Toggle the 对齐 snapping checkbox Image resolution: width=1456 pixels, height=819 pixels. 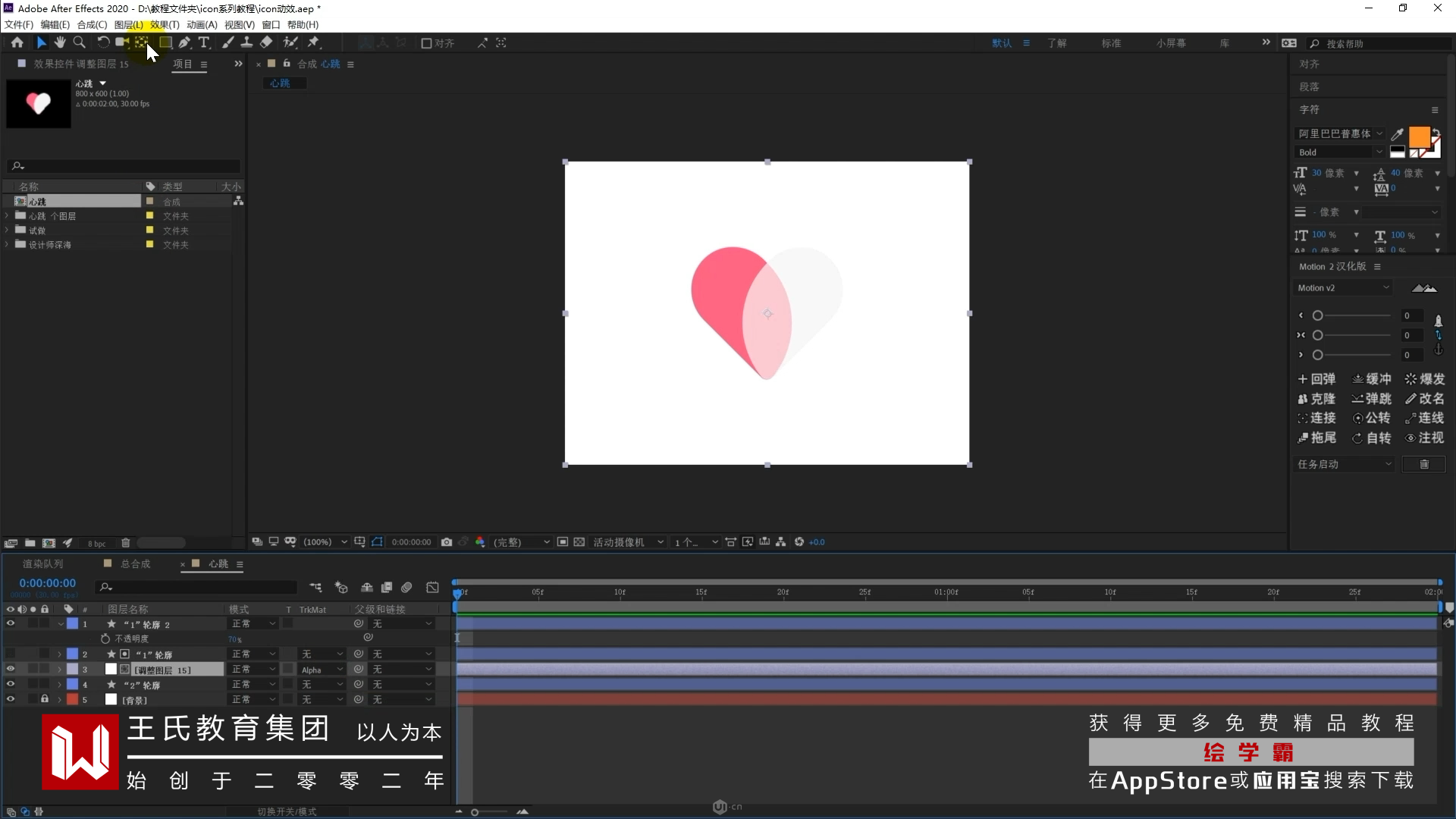(x=426, y=43)
